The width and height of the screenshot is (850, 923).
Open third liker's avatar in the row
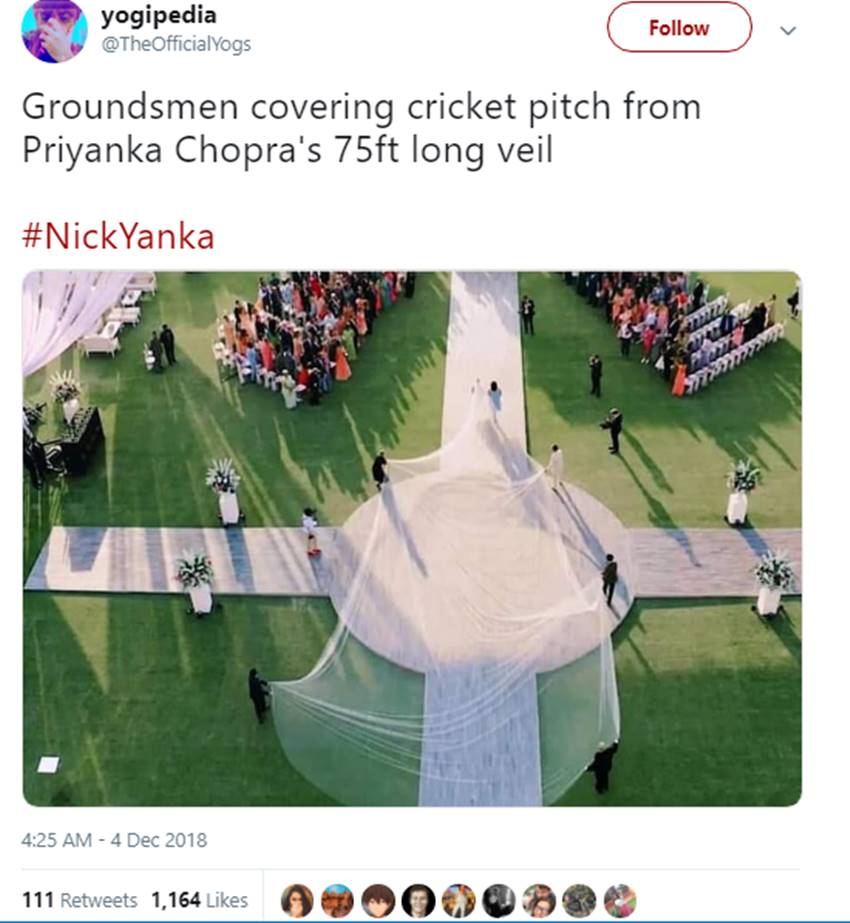[x=378, y=901]
